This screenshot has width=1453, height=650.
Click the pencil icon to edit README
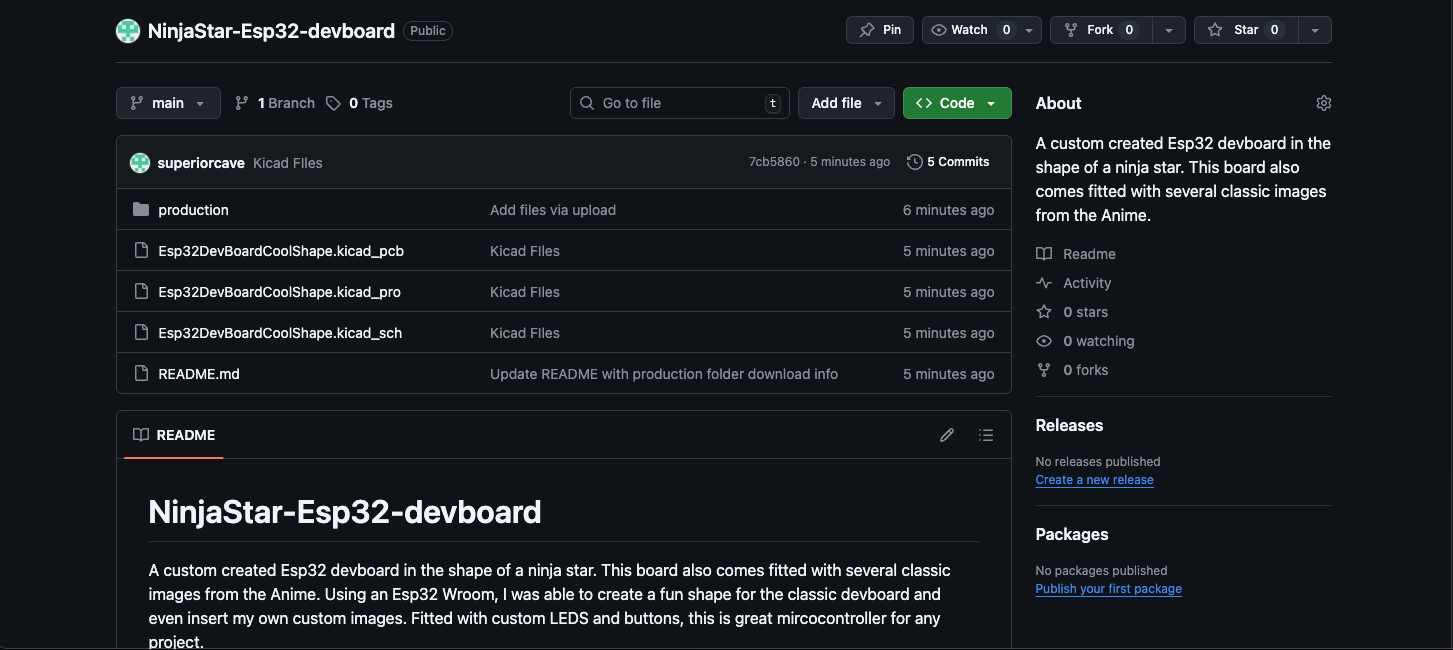tap(947, 435)
